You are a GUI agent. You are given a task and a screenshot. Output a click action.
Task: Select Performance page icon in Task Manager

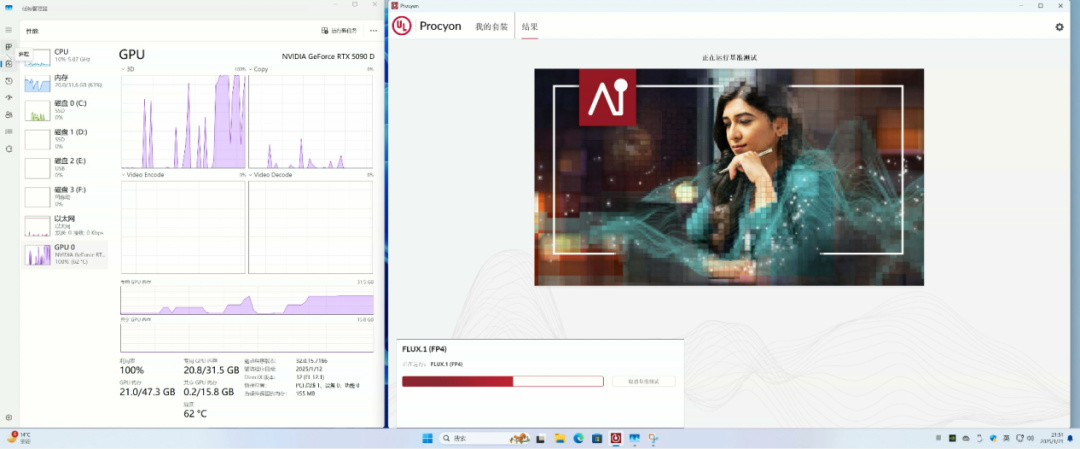(9, 63)
